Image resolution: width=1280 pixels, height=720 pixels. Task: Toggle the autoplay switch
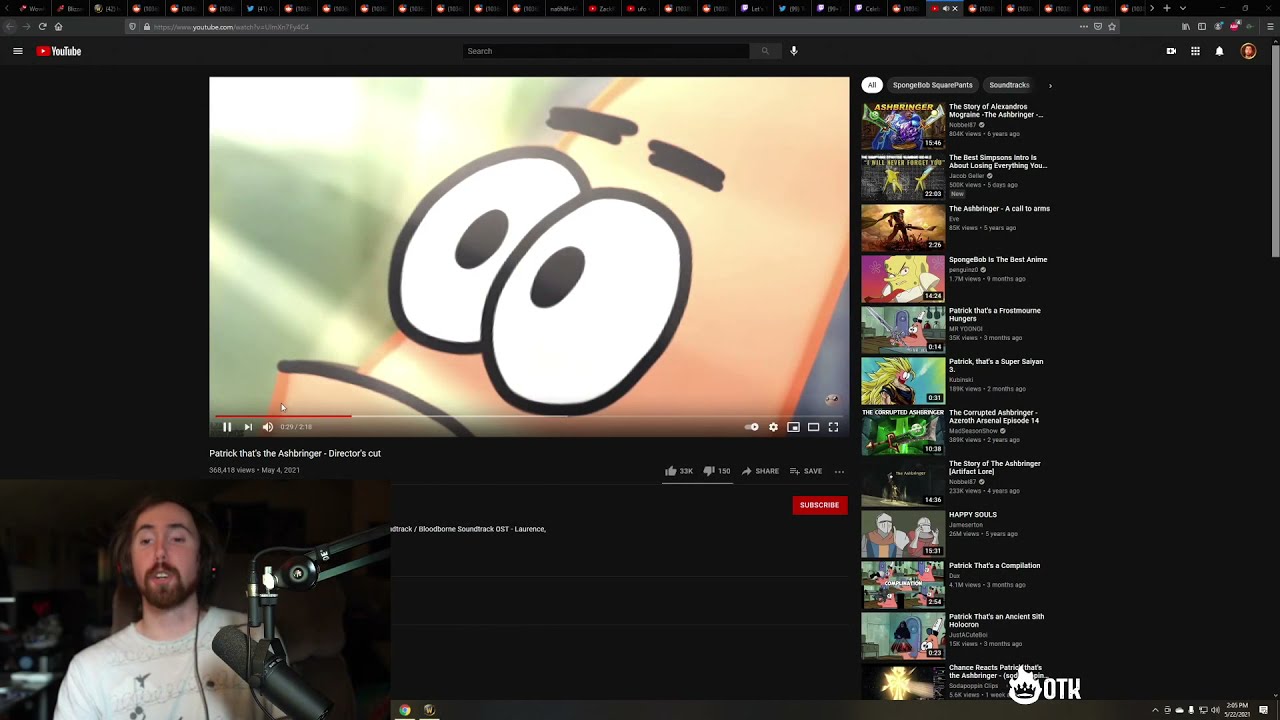tap(751, 427)
